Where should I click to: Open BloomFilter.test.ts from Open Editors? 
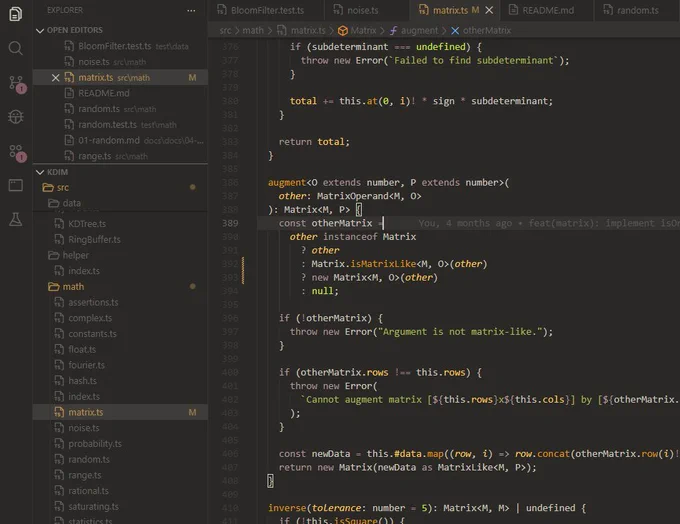[x=120, y=46]
